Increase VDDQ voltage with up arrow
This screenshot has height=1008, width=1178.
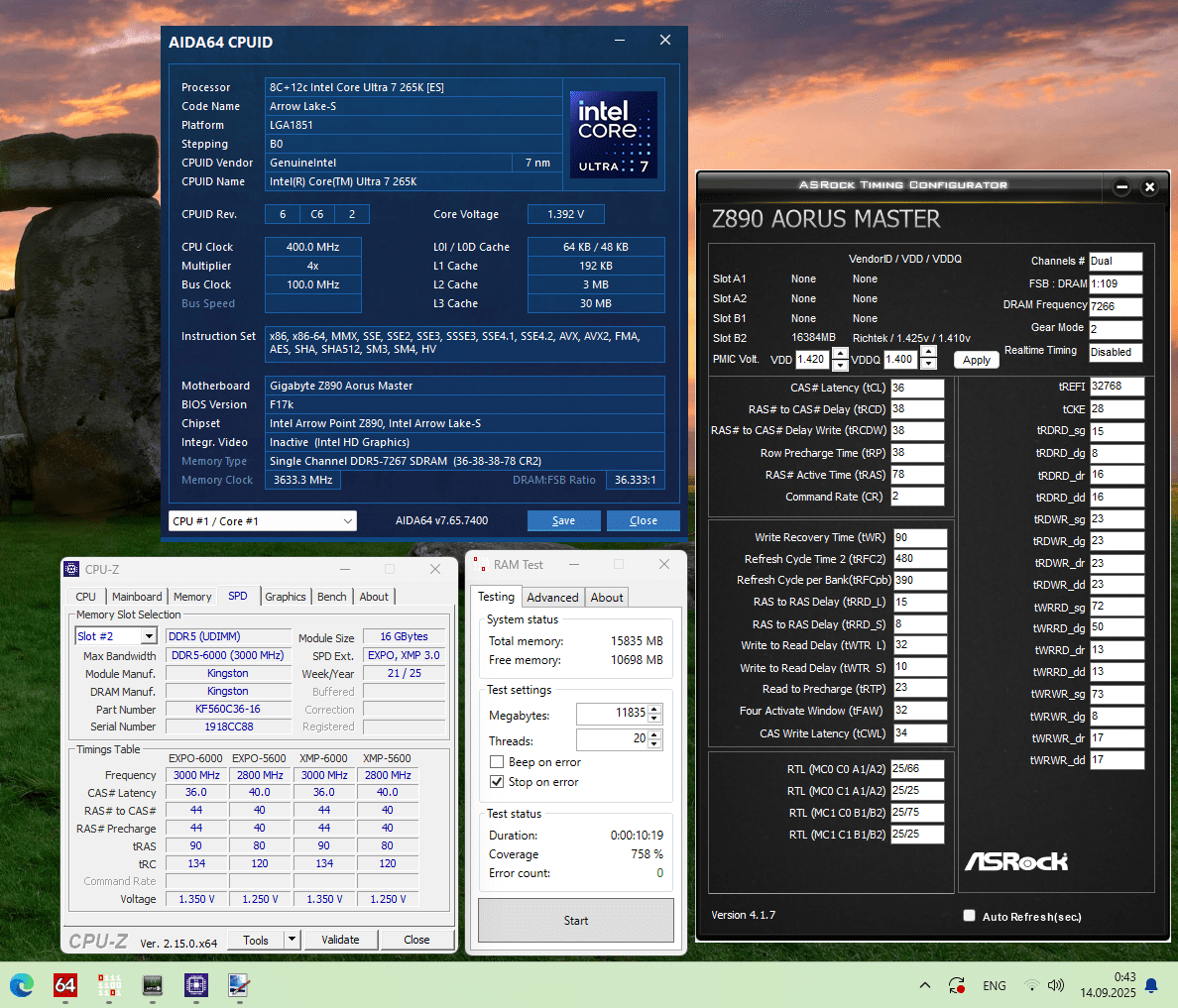click(x=928, y=352)
